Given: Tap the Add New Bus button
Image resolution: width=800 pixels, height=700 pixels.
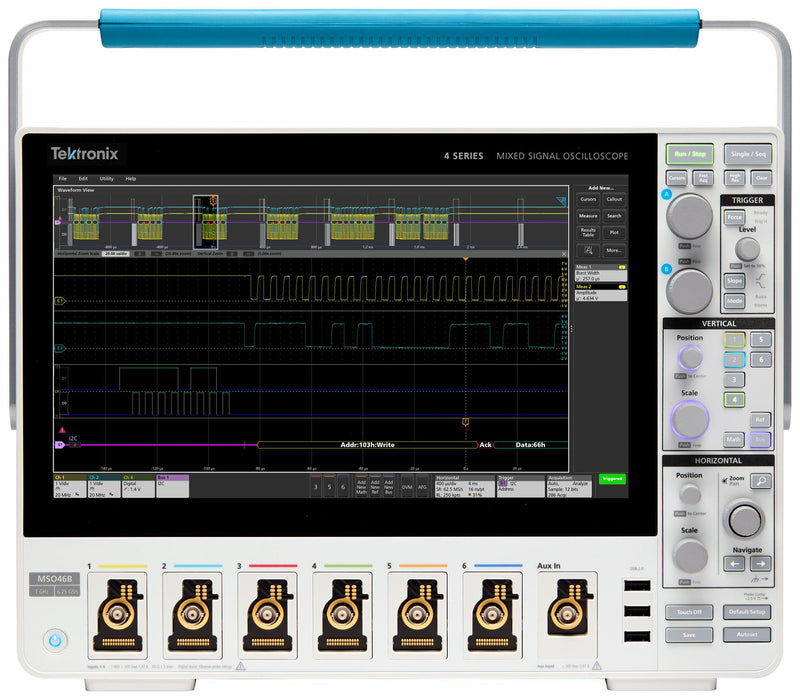Looking at the screenshot, I should (x=390, y=485).
